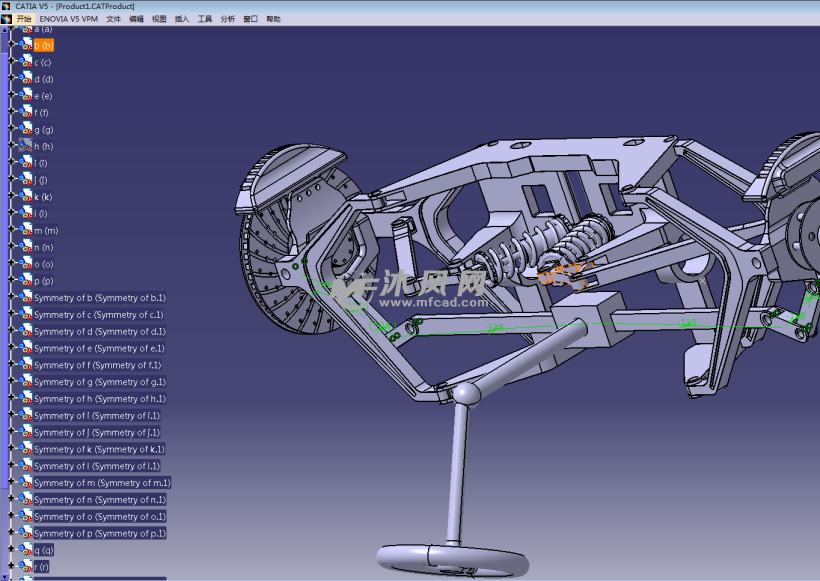This screenshot has width=820, height=581.
Task: Select "Symmetry of h (Symmetry of h.1)" label
Action: click(100, 398)
